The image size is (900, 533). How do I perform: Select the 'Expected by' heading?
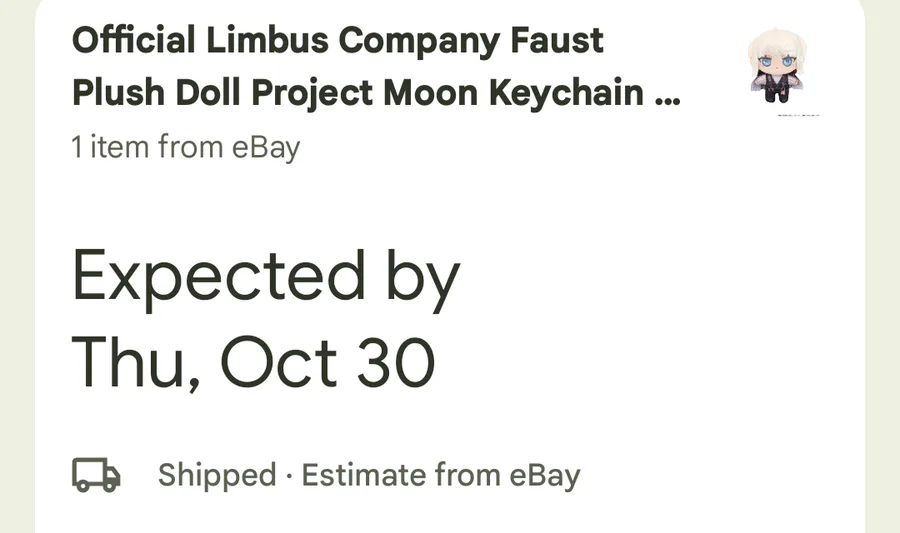(265, 277)
